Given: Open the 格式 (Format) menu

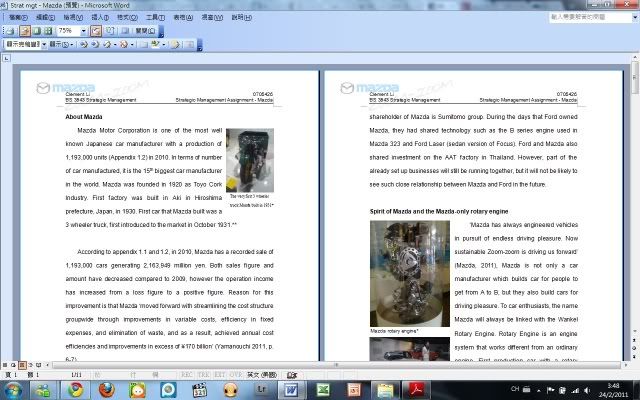Looking at the screenshot, I should (127, 18).
